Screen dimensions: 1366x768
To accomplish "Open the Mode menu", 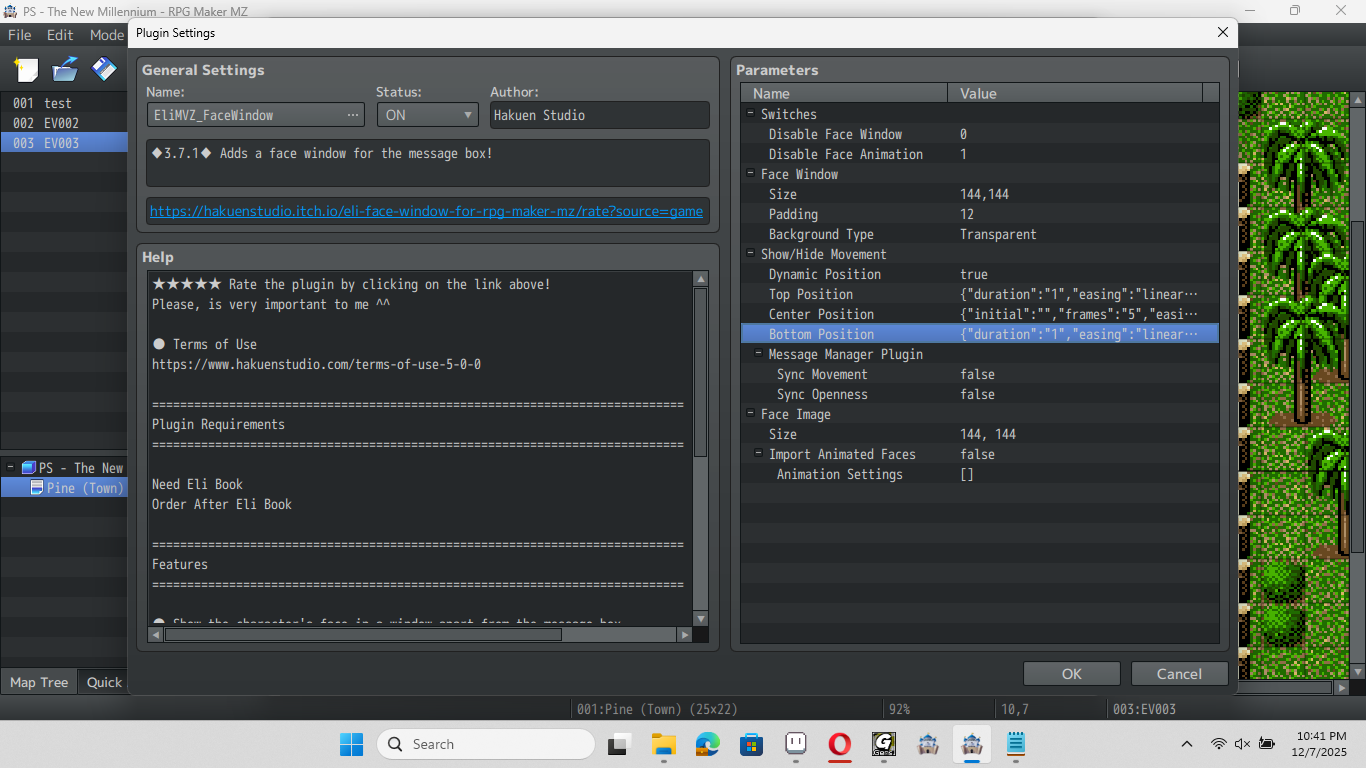I will (x=106, y=34).
